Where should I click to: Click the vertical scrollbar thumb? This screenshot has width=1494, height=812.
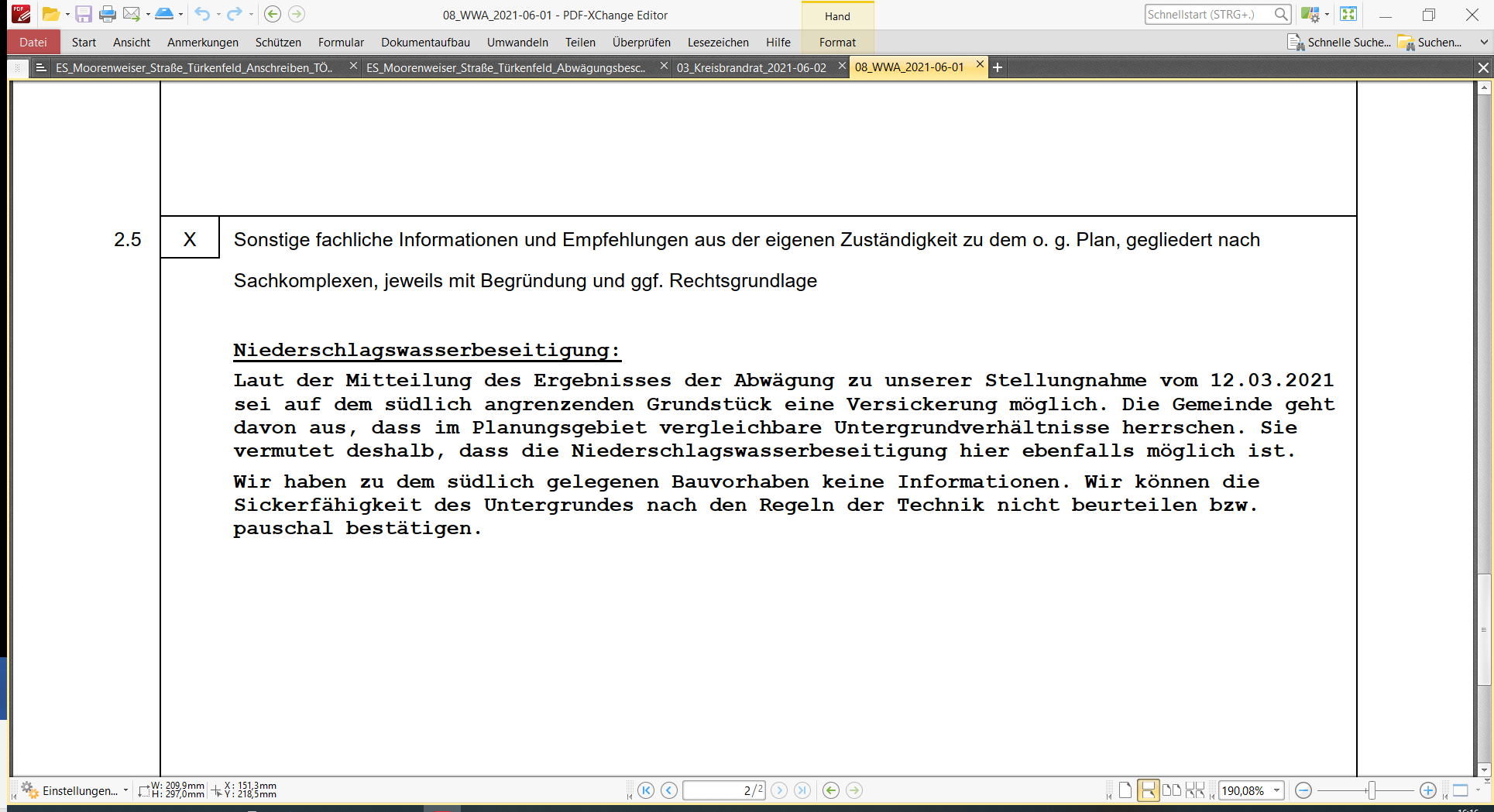tap(1484, 629)
